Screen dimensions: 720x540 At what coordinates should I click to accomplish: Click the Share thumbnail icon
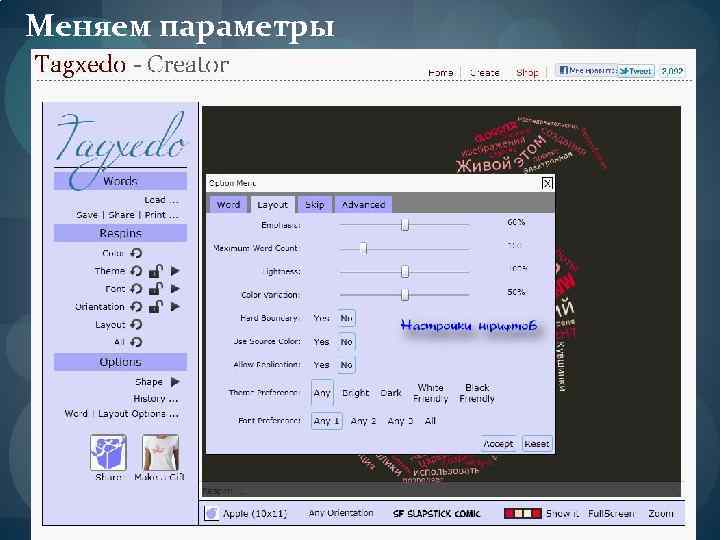coord(108,452)
